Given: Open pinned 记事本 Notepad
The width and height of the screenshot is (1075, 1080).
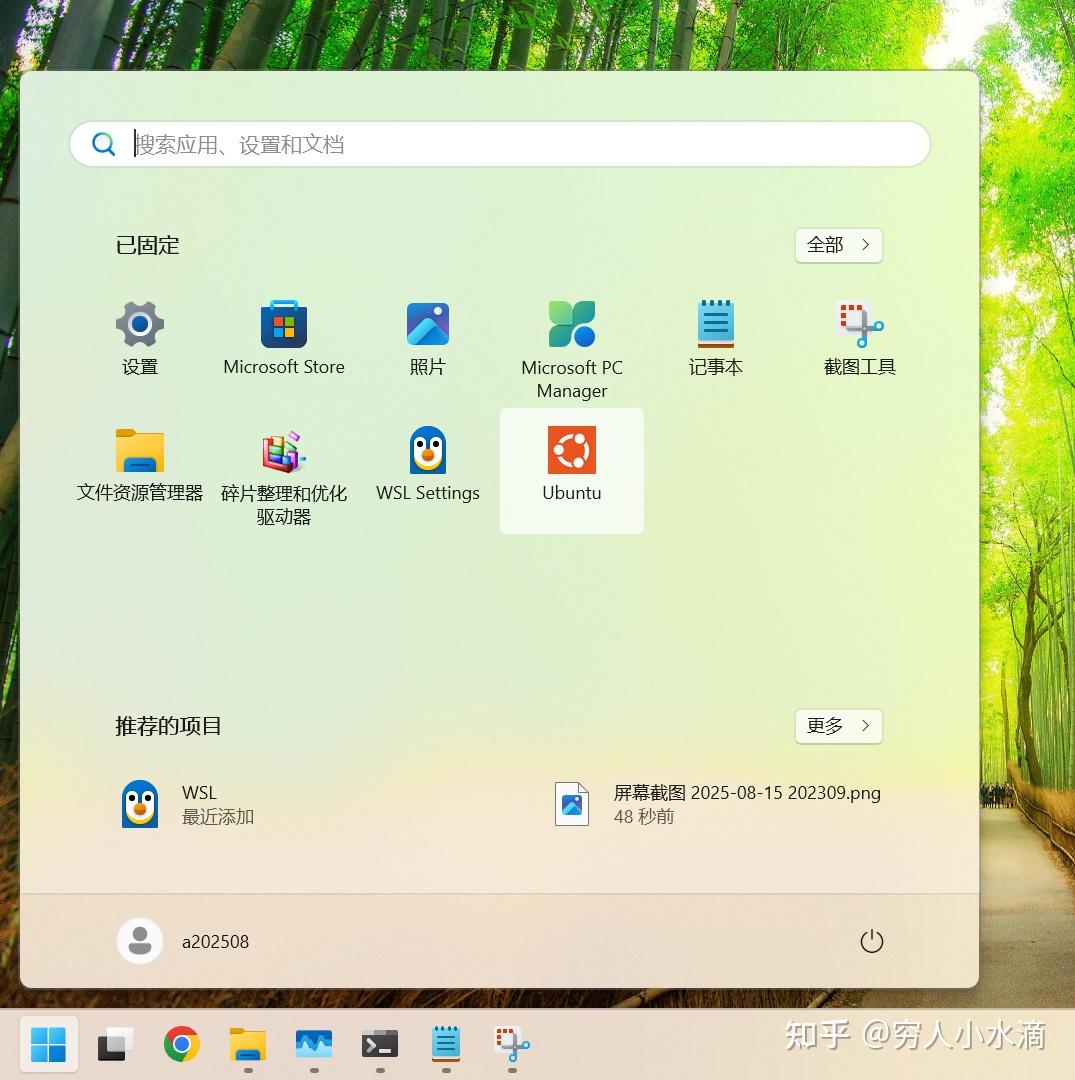Looking at the screenshot, I should (x=715, y=324).
